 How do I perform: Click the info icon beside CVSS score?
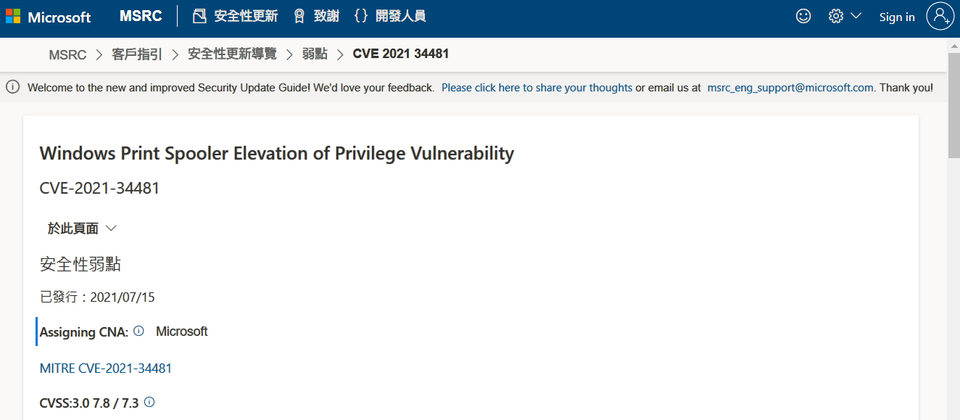pyautogui.click(x=149, y=402)
